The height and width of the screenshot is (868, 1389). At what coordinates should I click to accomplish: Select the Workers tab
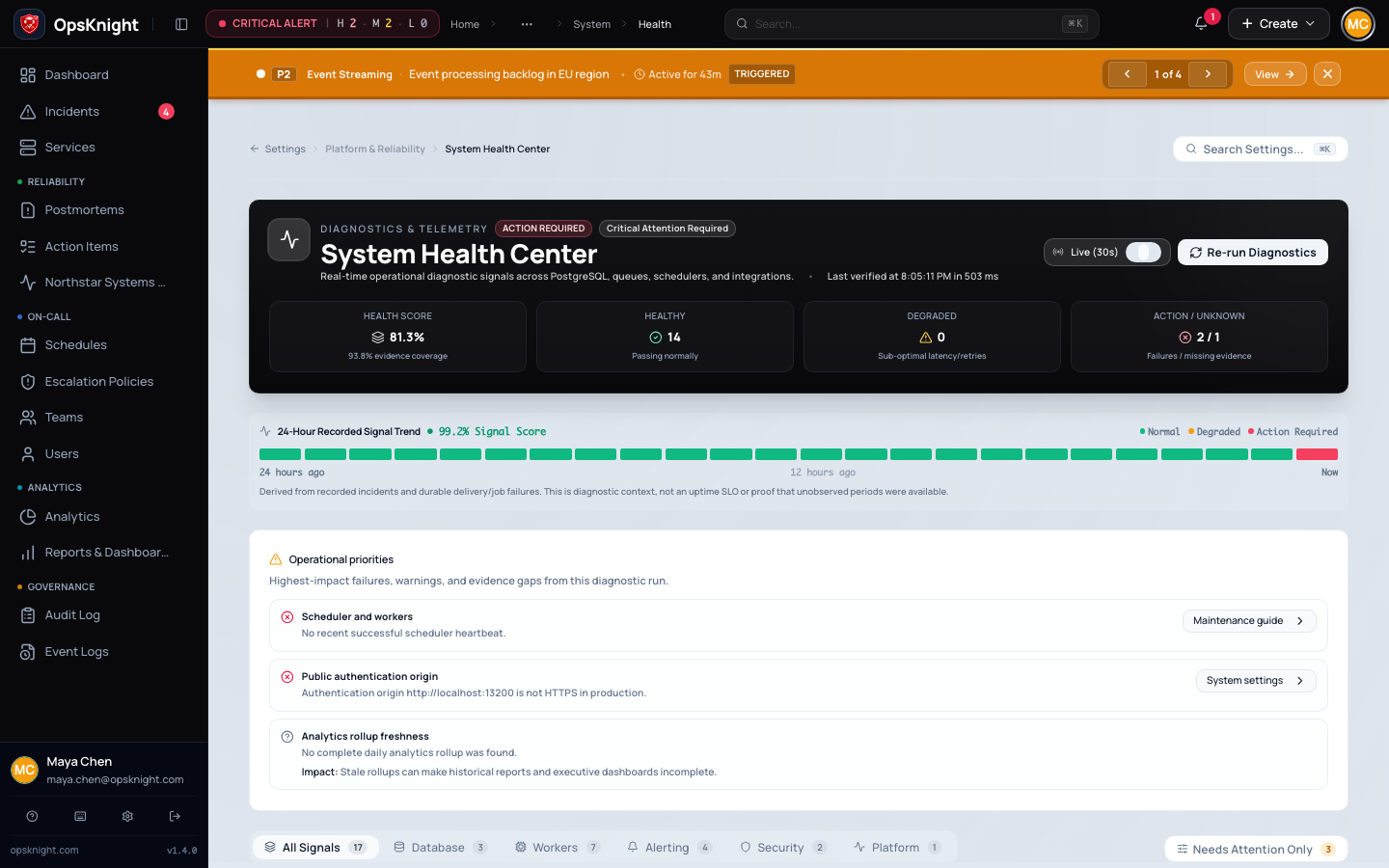(x=558, y=848)
